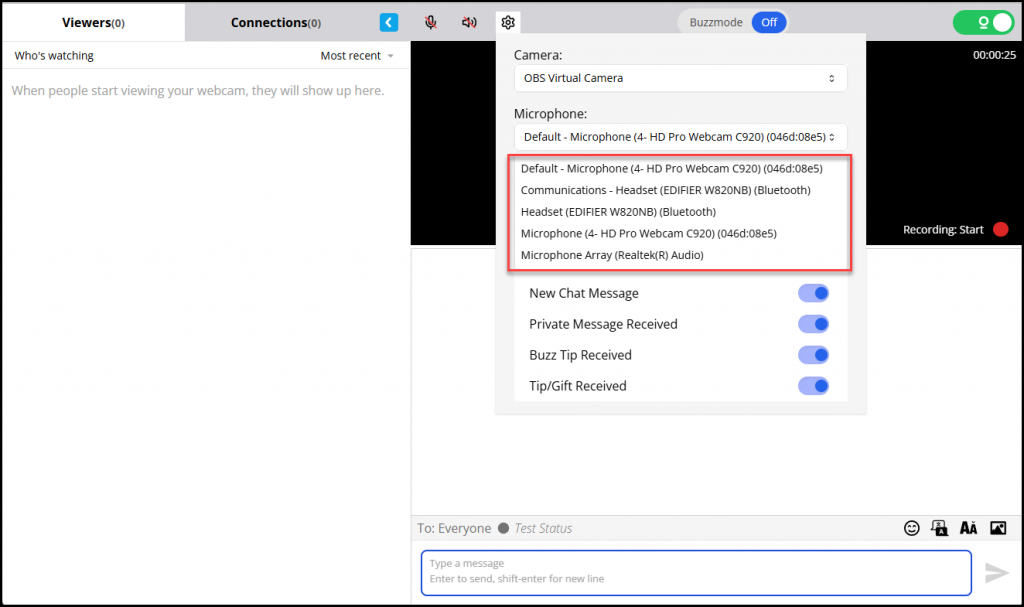
Task: Unmute the microphone icon in toolbar
Action: click(x=430, y=22)
